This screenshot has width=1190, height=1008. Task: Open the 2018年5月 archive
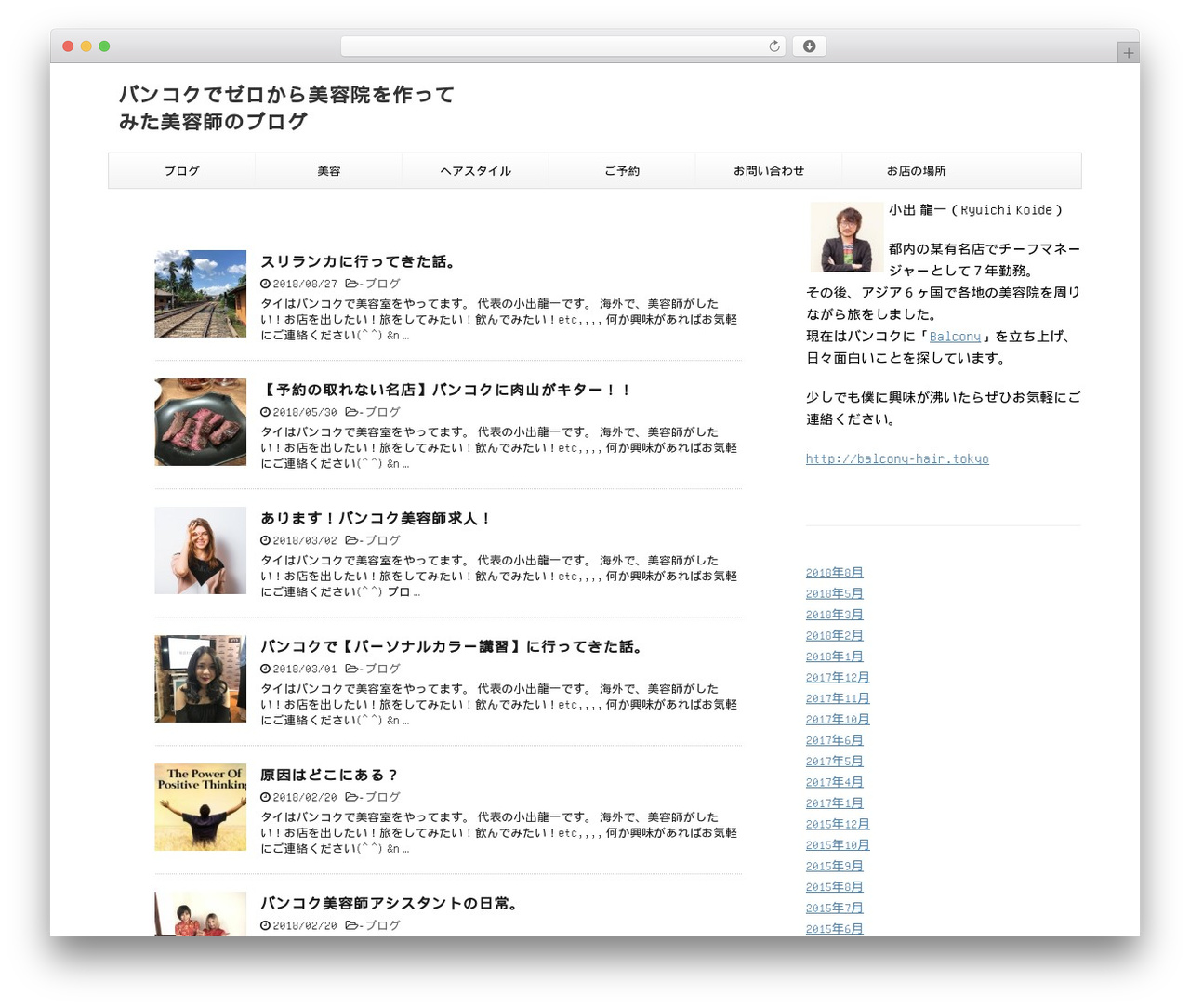pyautogui.click(x=835, y=593)
